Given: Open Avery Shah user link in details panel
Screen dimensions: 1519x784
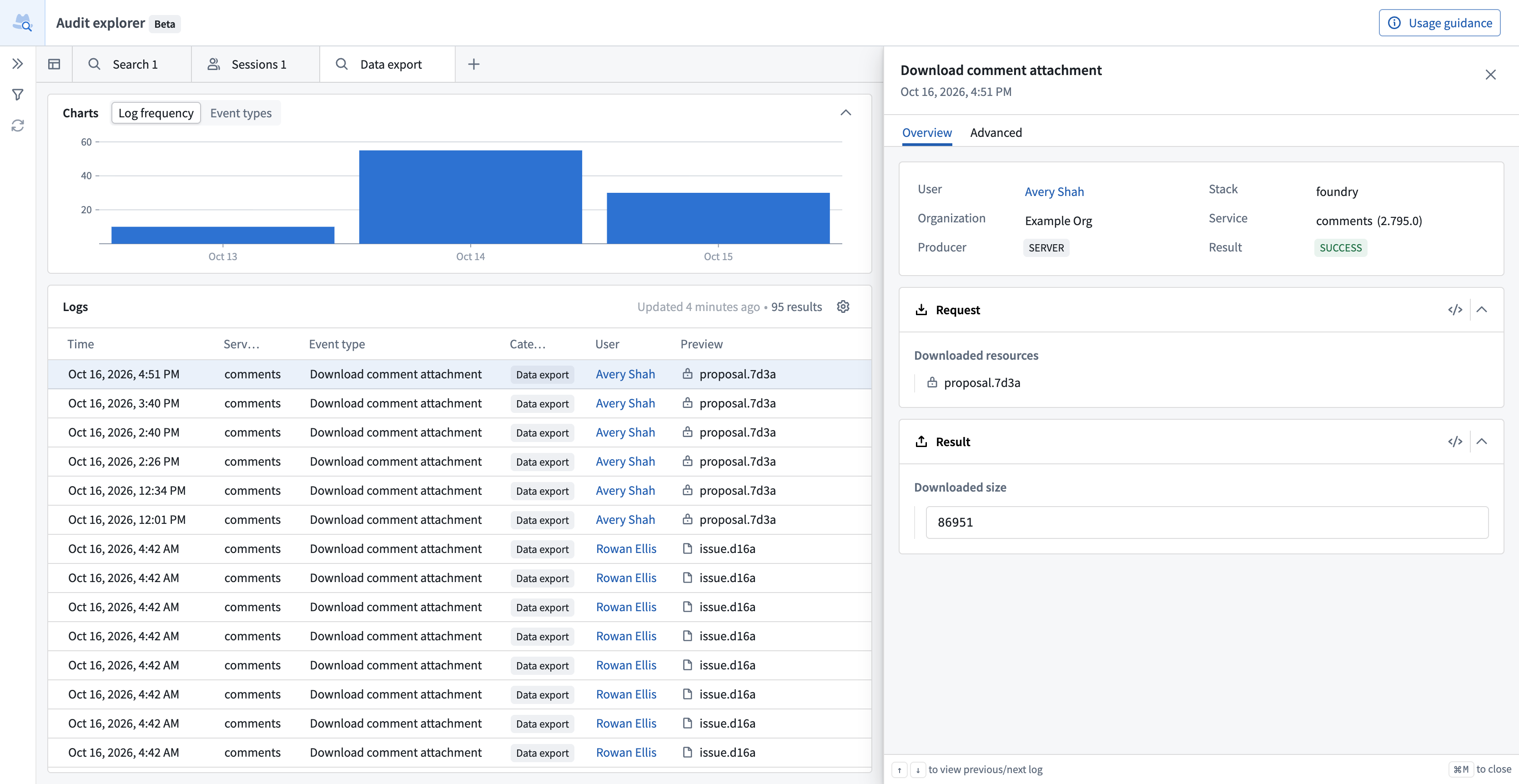Looking at the screenshot, I should point(1054,191).
